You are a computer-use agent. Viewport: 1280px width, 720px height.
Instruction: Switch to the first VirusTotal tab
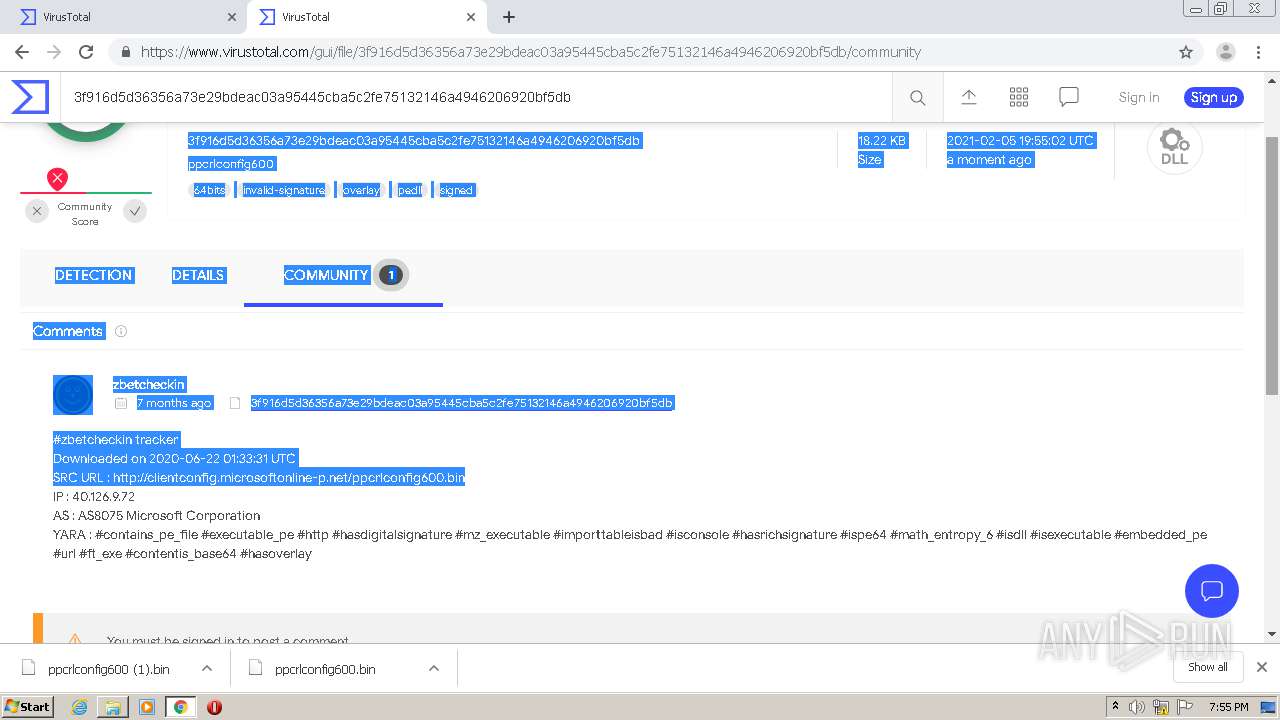point(120,17)
